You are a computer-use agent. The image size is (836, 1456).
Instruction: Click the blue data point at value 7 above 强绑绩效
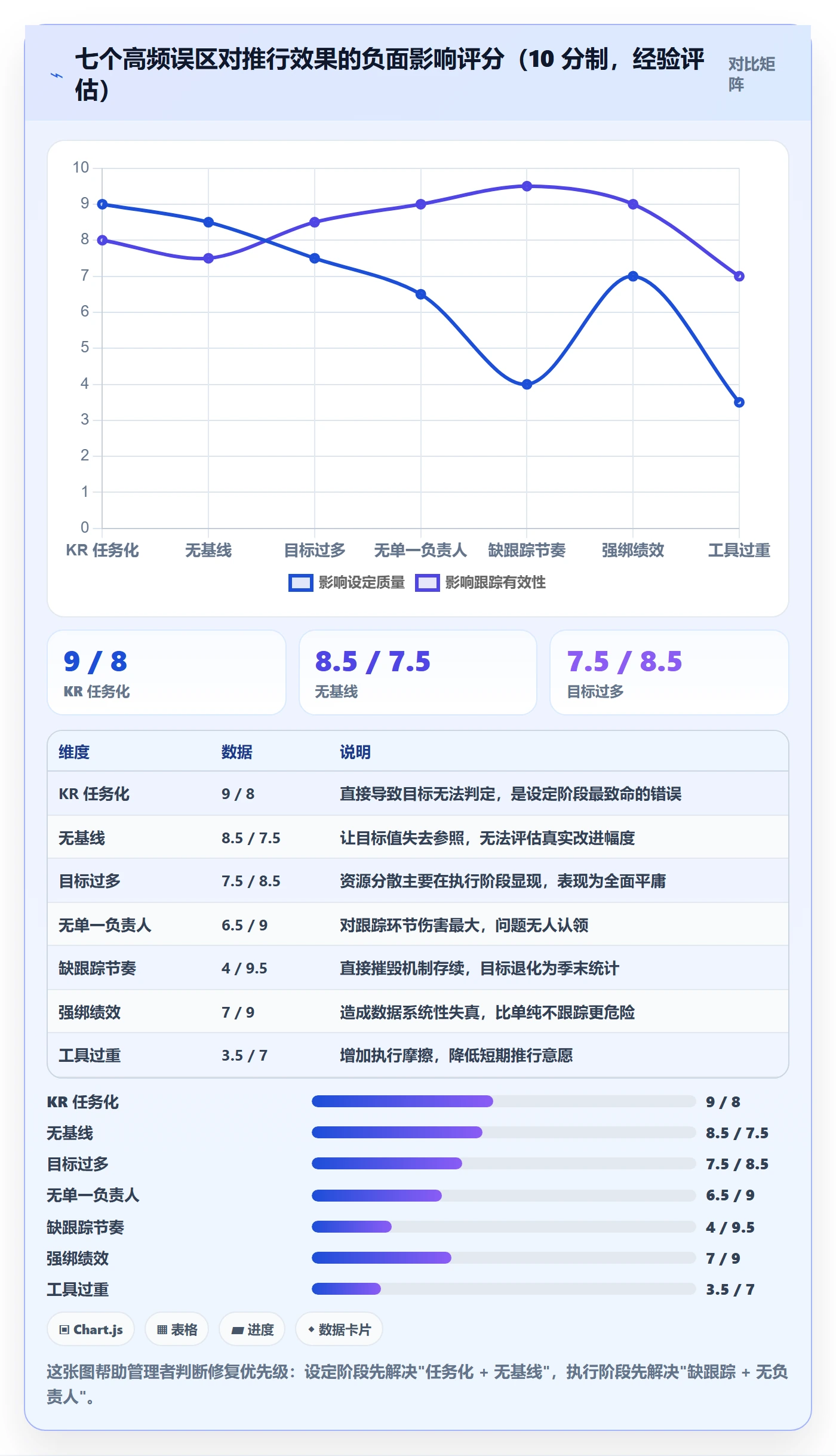tap(633, 276)
